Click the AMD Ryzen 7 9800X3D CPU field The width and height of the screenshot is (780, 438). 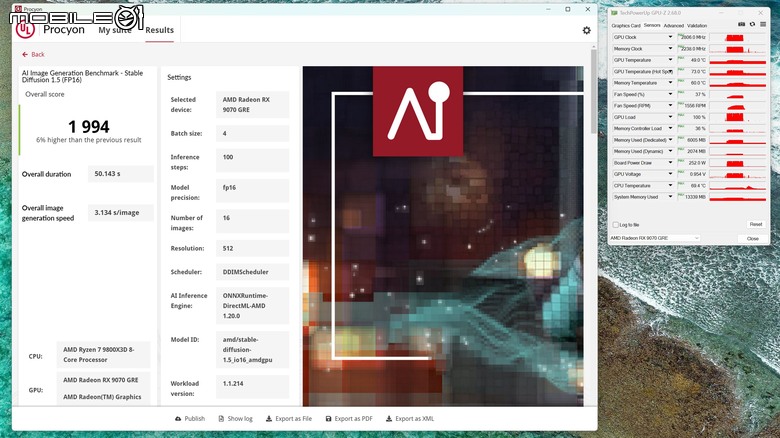pos(103,354)
